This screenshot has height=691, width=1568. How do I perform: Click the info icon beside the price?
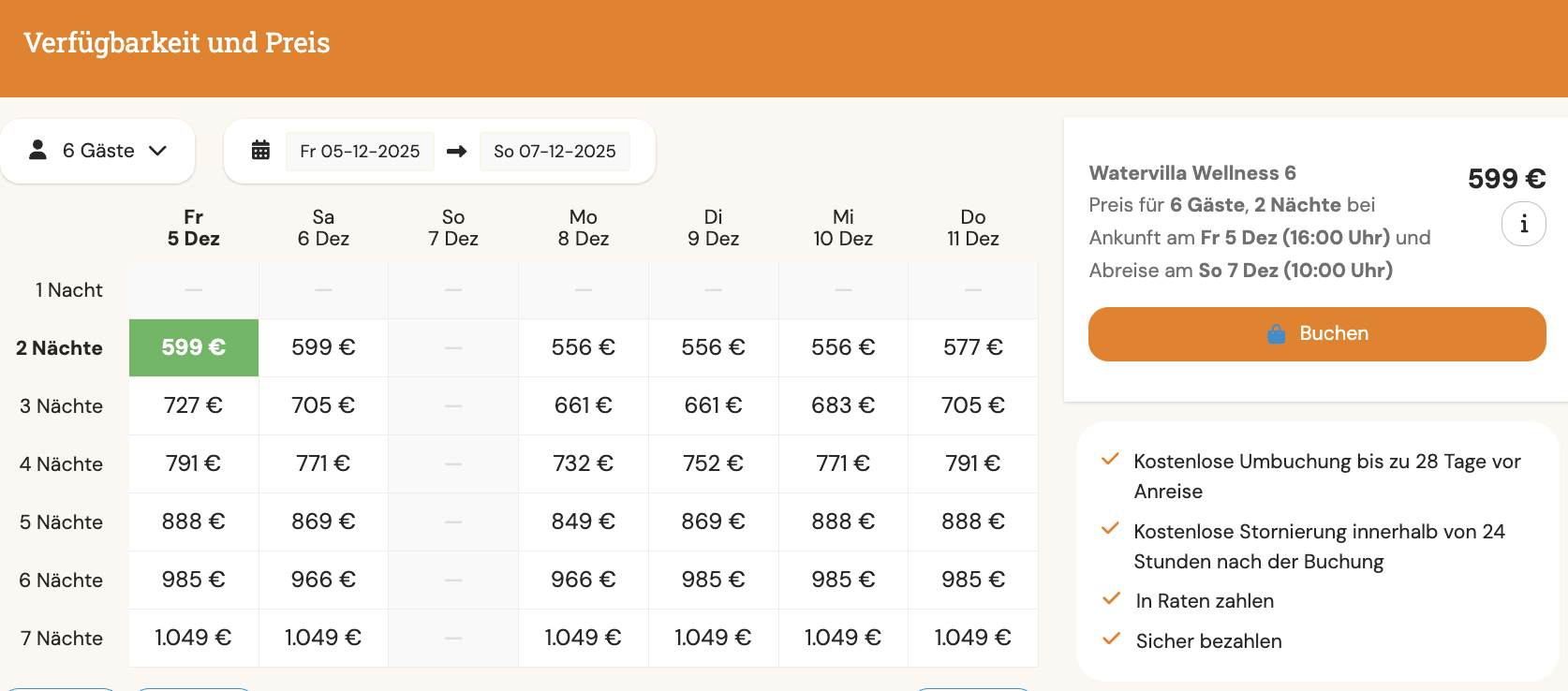pos(1523,225)
